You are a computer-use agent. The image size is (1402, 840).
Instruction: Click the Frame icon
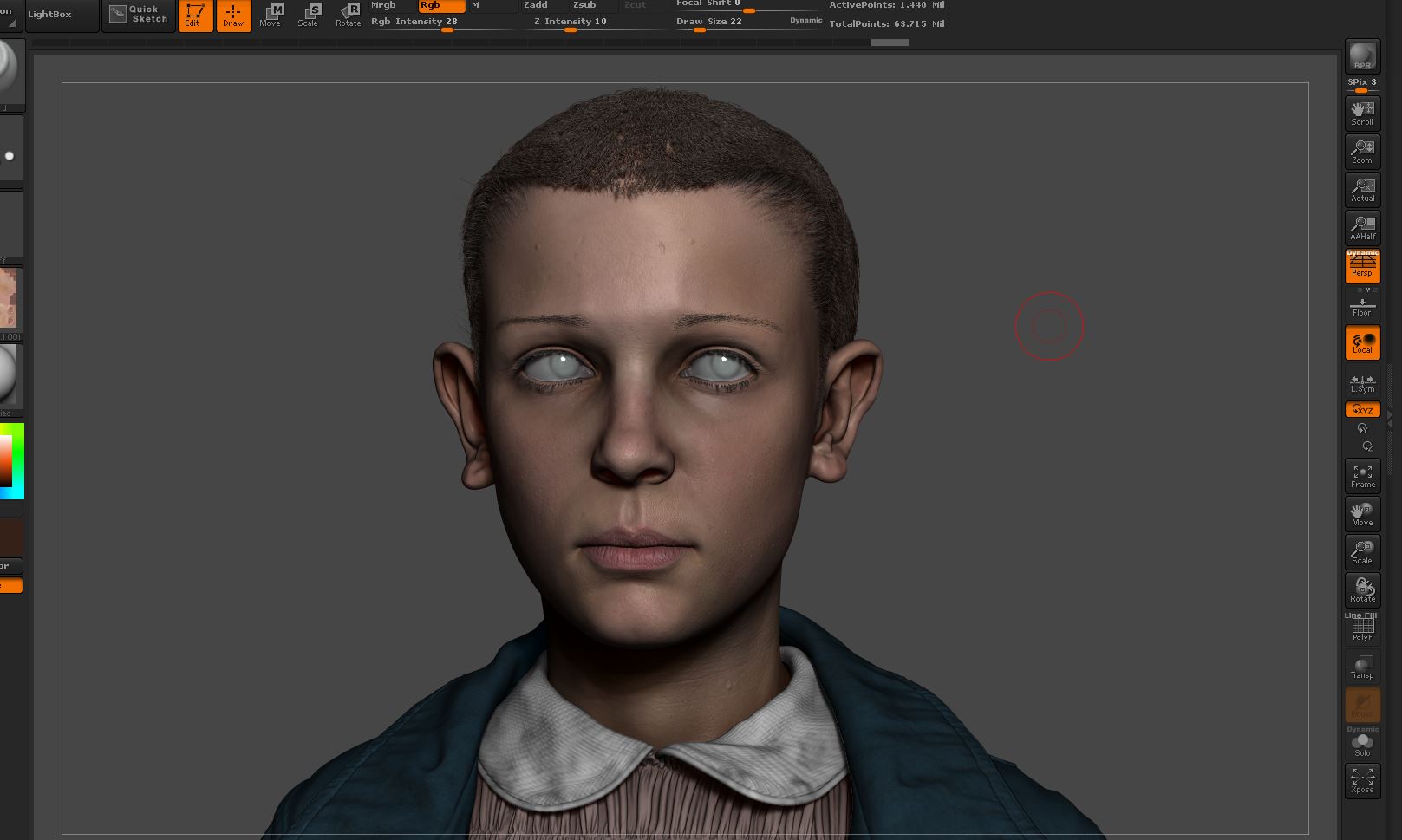1362,475
